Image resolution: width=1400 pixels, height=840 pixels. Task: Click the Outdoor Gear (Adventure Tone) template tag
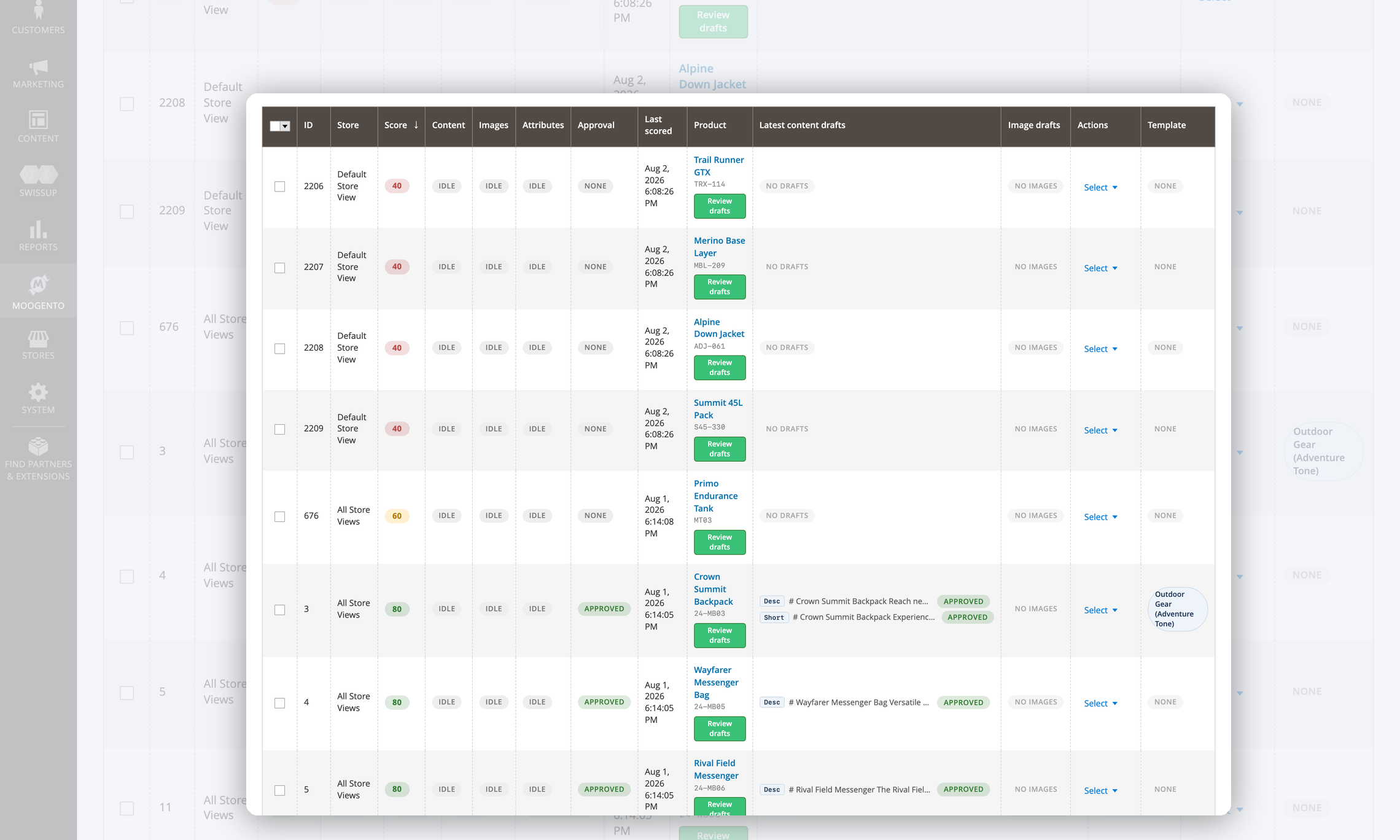click(x=1177, y=609)
